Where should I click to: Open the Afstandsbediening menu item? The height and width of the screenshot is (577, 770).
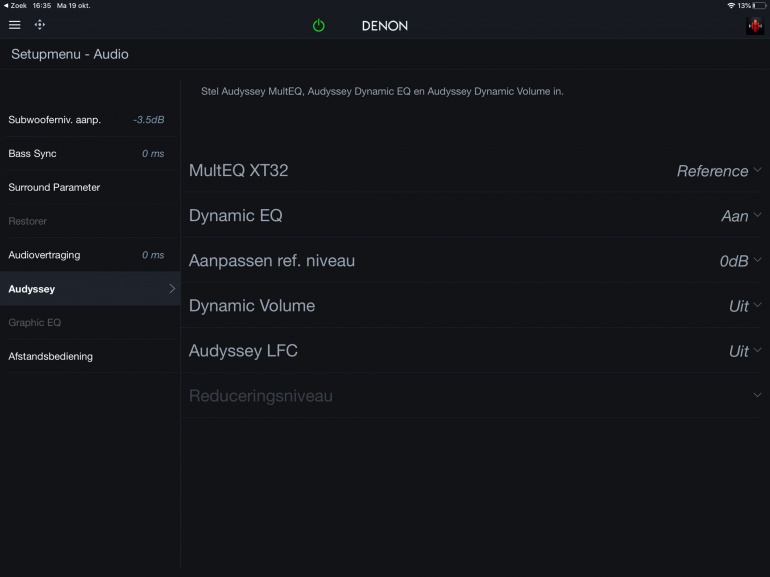pos(87,356)
